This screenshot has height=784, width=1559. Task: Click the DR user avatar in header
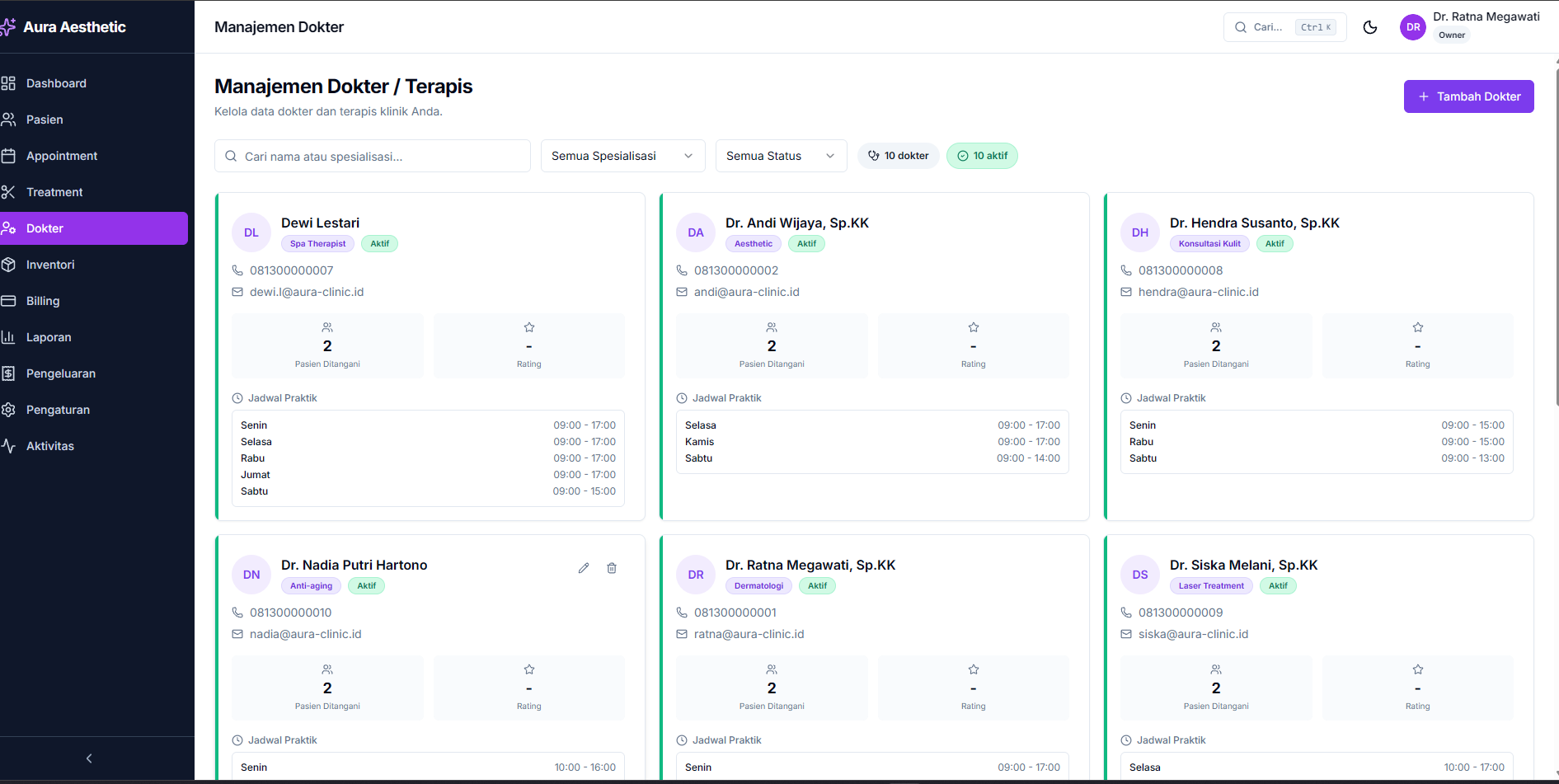click(1413, 27)
